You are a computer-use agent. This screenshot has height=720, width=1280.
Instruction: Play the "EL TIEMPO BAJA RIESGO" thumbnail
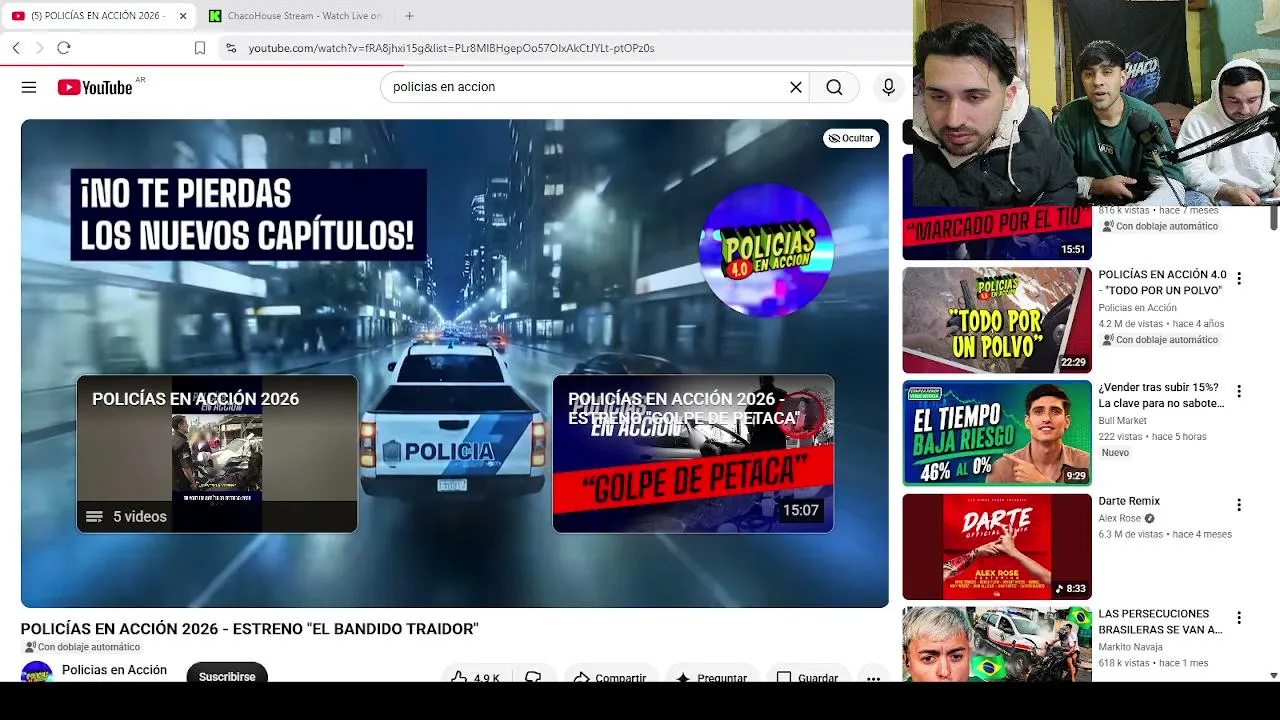click(997, 433)
